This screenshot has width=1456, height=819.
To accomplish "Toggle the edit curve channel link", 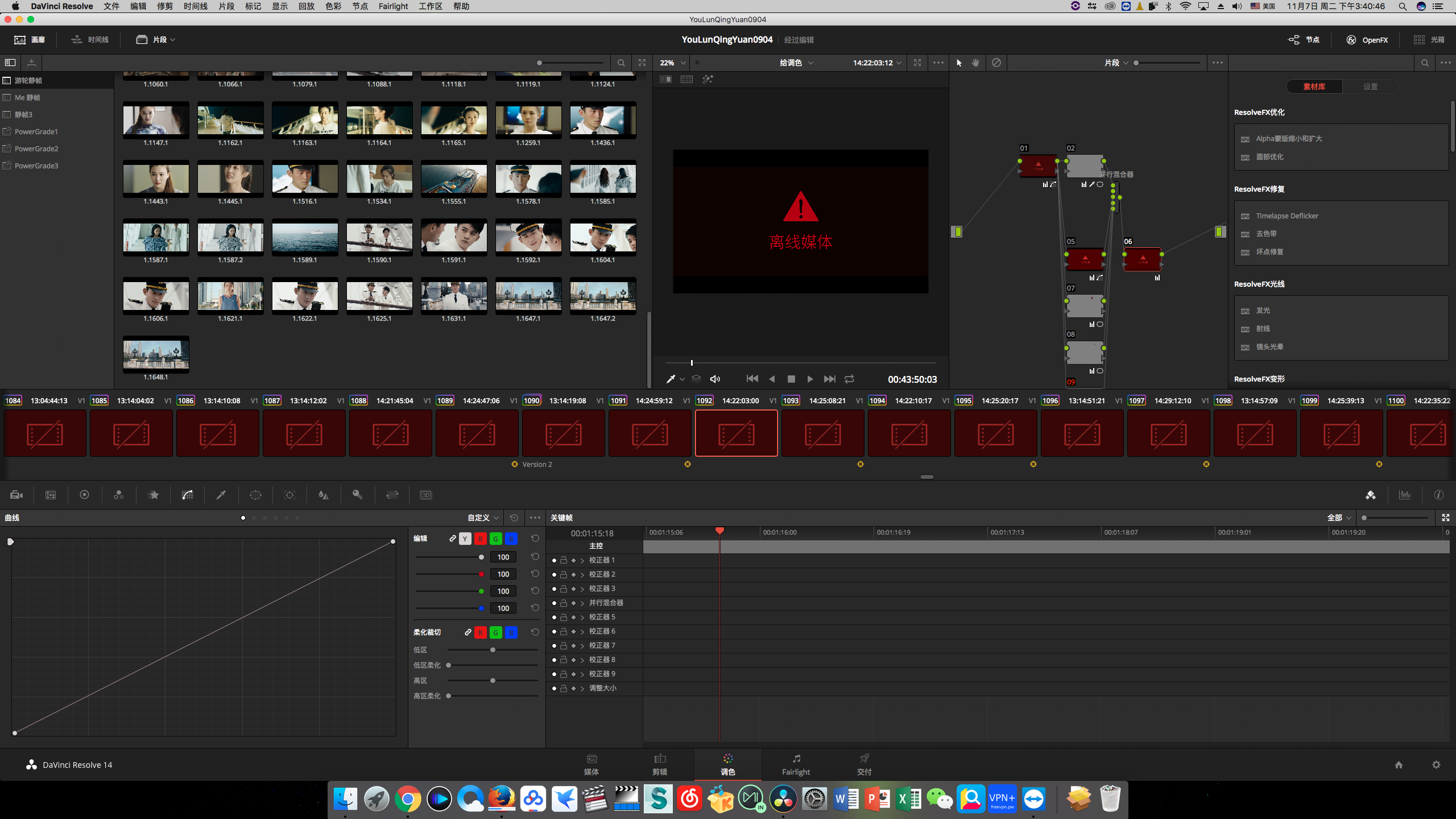I will coord(452,539).
